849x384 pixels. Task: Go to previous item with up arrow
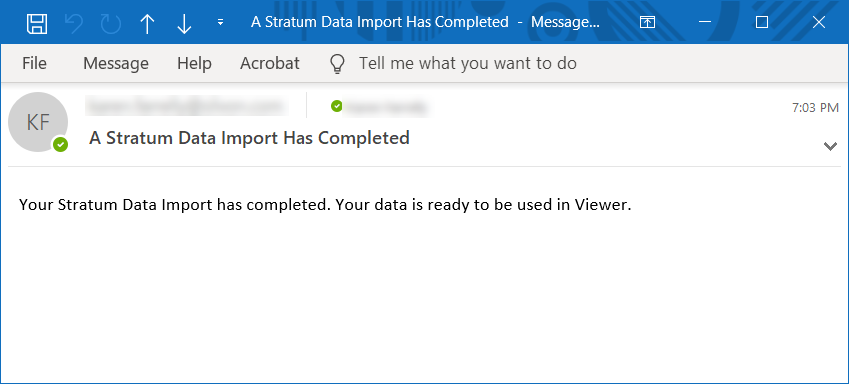click(x=147, y=24)
